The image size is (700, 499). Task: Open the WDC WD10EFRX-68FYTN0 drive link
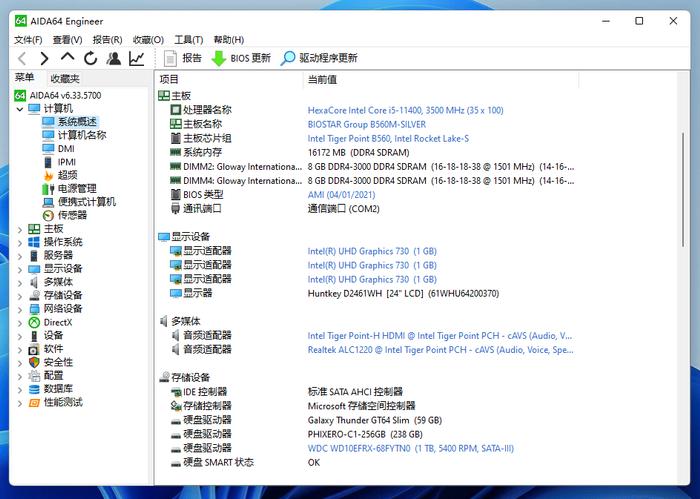pyautogui.click(x=411, y=449)
